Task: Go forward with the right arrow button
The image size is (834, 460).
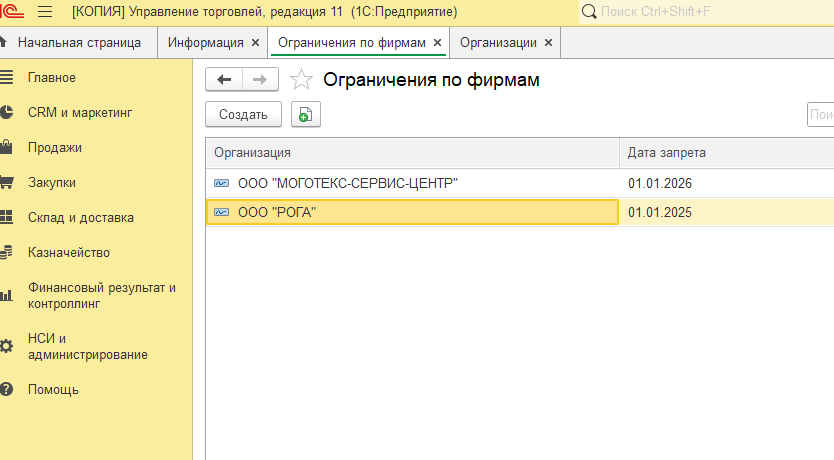Action: click(260, 80)
